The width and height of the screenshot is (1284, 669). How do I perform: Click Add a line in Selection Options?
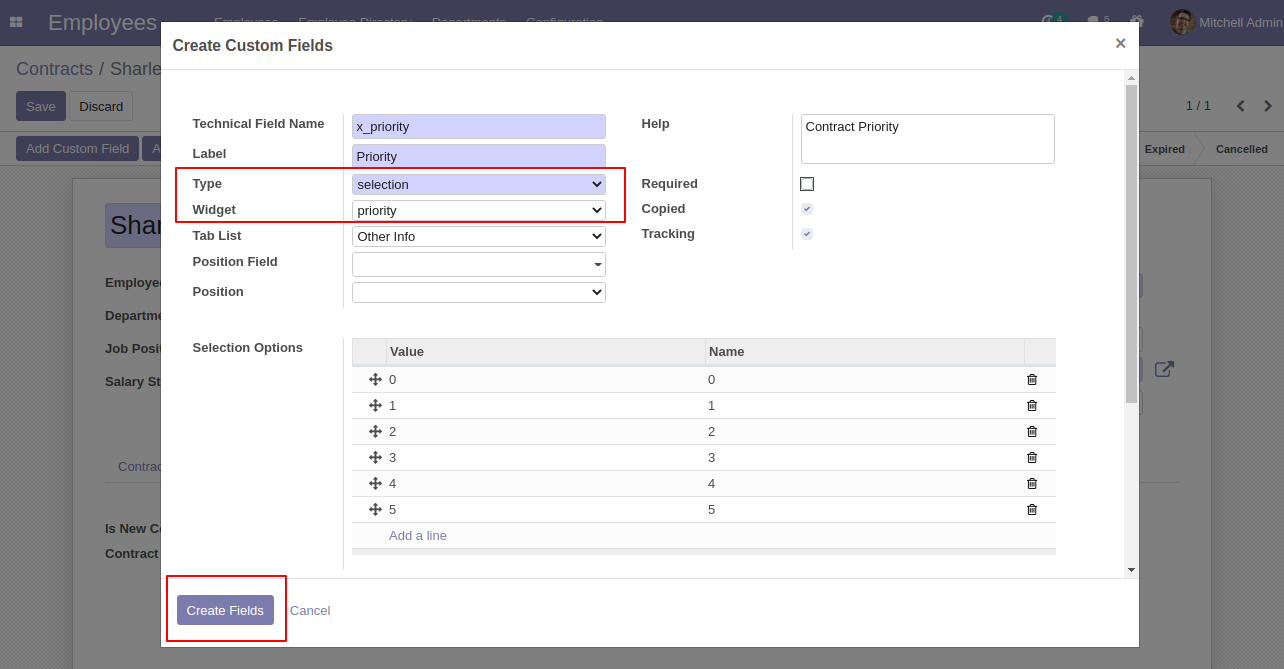point(418,536)
